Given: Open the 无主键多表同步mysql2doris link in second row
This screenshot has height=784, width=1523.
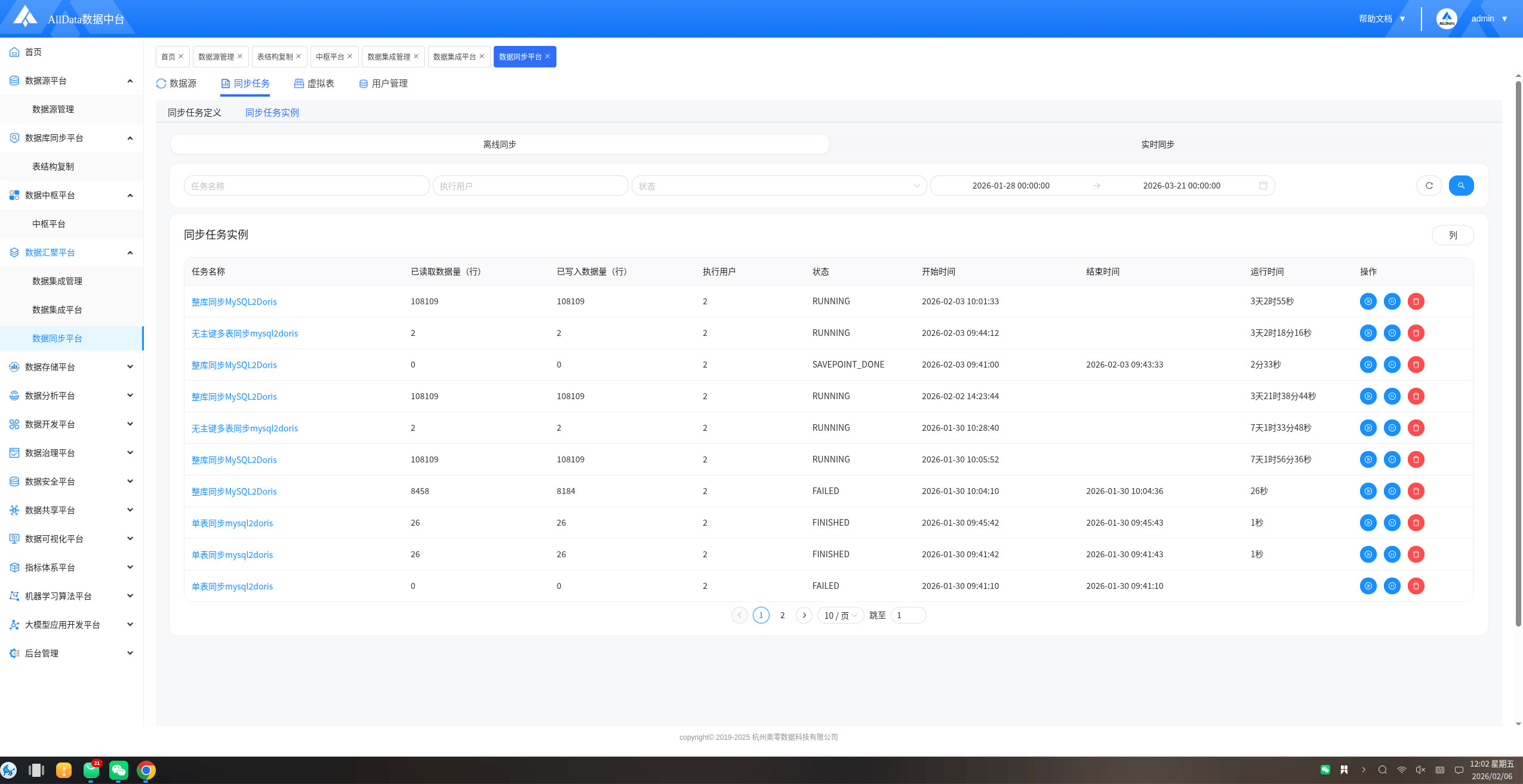Looking at the screenshot, I should click(244, 334).
